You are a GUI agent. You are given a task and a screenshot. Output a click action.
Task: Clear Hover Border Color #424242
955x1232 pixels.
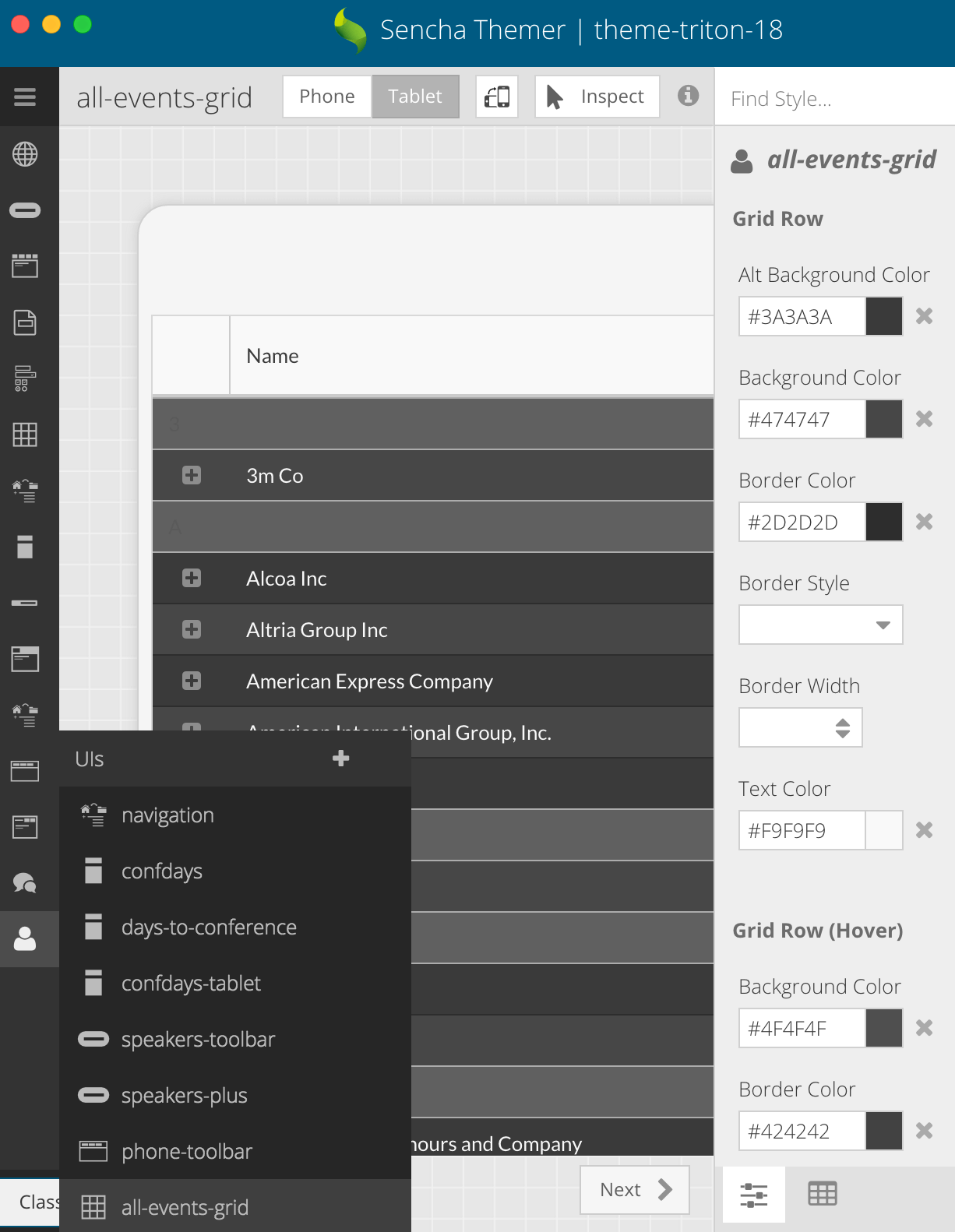[925, 1131]
